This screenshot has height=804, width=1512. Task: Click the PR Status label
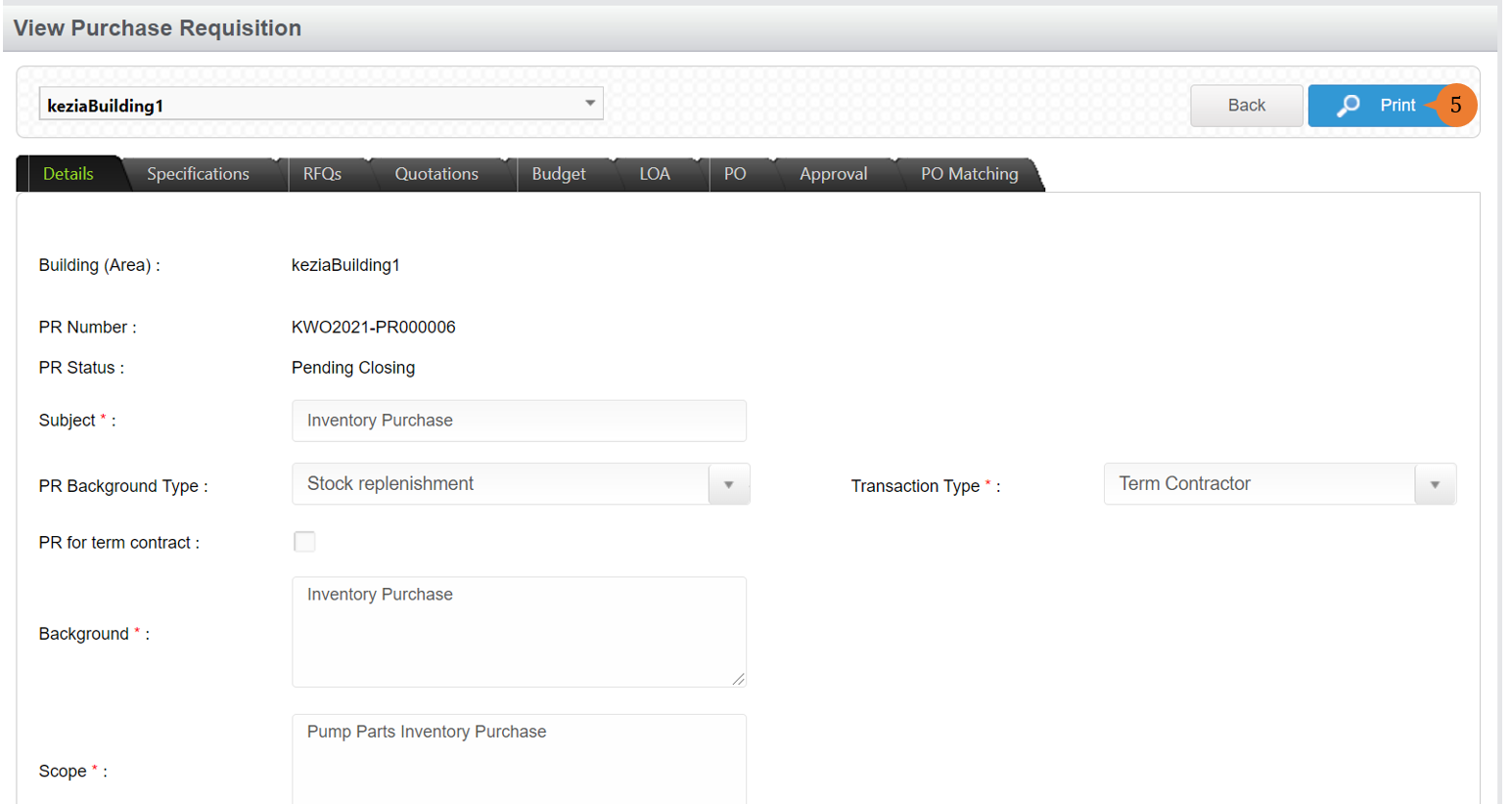click(x=81, y=368)
